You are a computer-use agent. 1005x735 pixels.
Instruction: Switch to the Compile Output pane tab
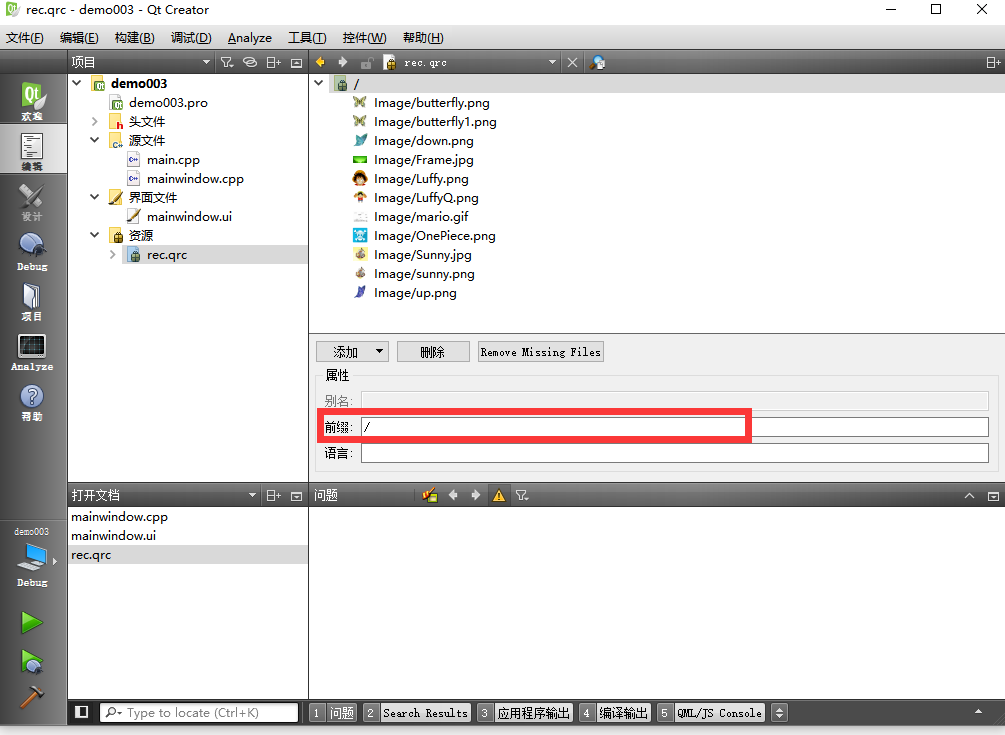point(624,713)
